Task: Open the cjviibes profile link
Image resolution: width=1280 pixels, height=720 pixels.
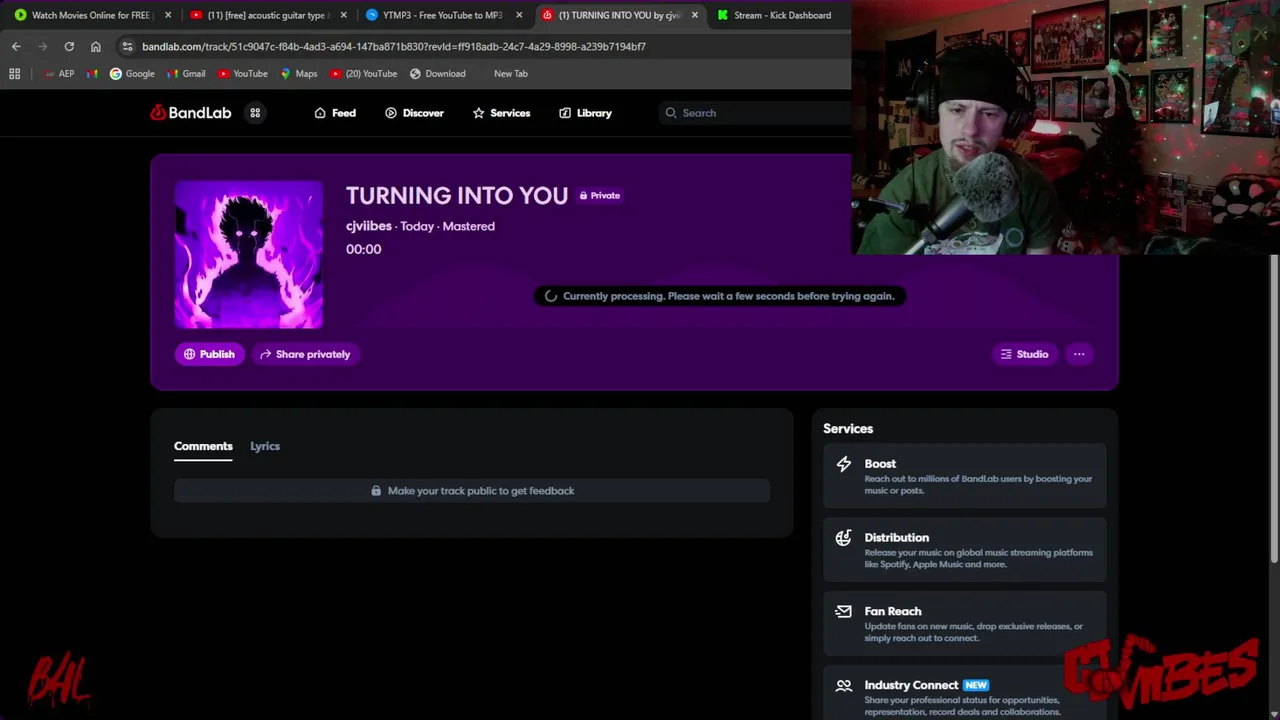Action: (369, 226)
